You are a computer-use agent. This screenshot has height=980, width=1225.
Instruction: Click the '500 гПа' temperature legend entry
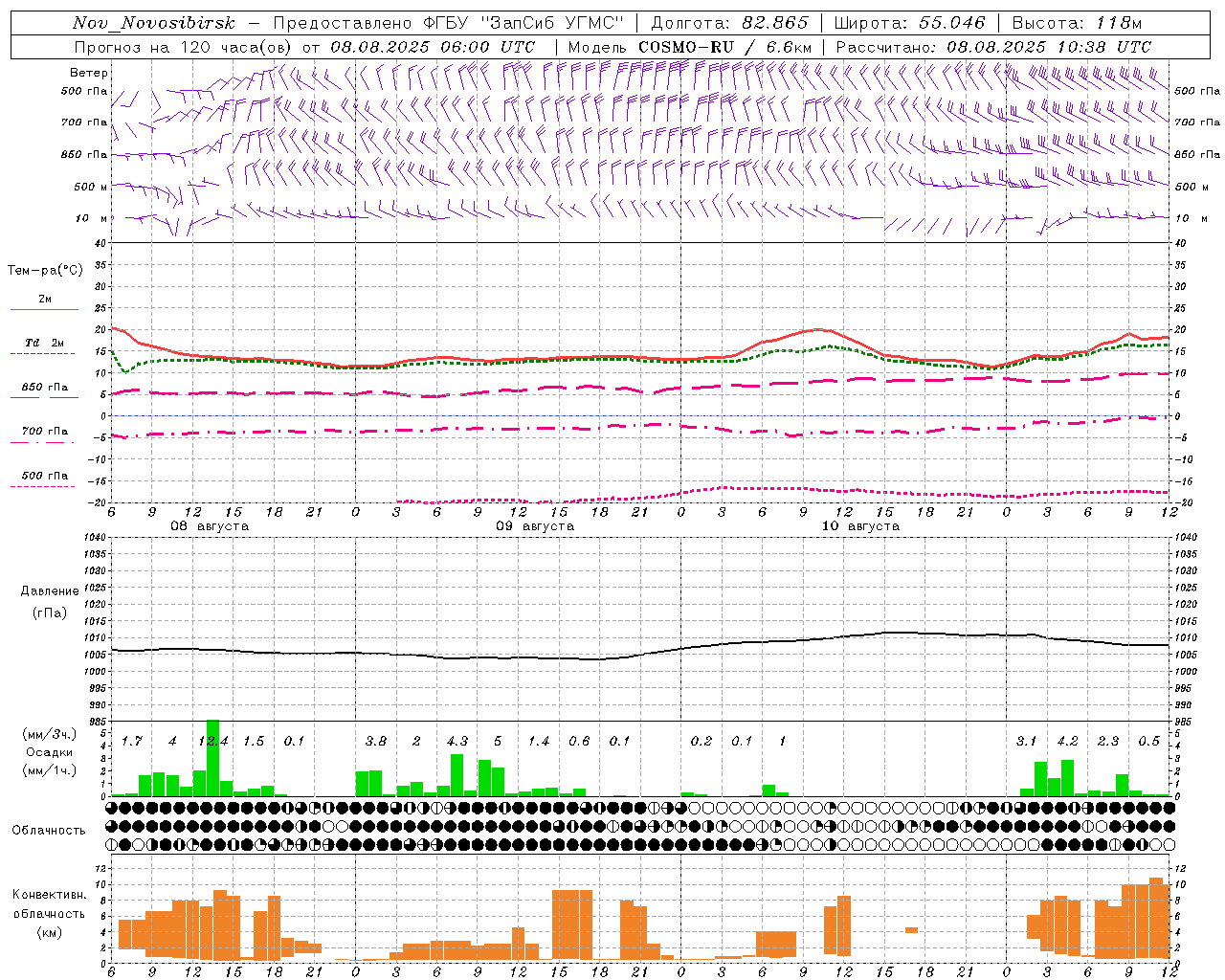(45, 476)
